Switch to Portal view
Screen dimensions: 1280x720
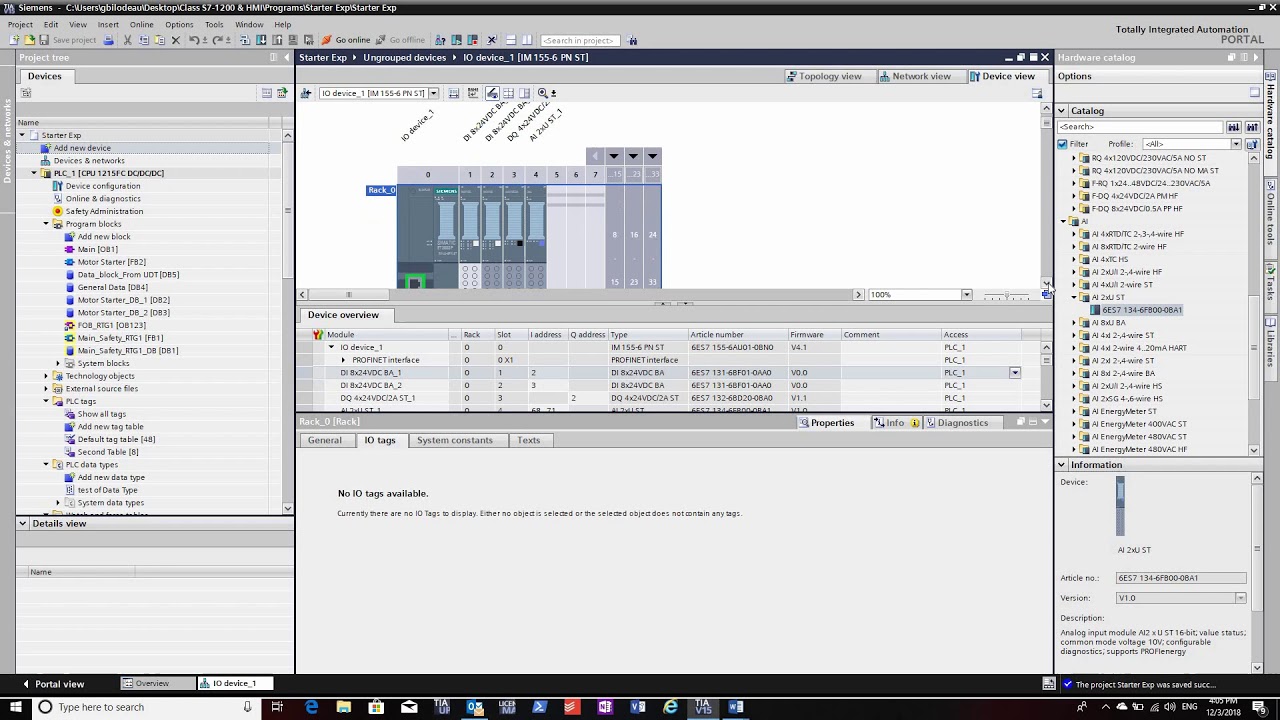point(53,684)
